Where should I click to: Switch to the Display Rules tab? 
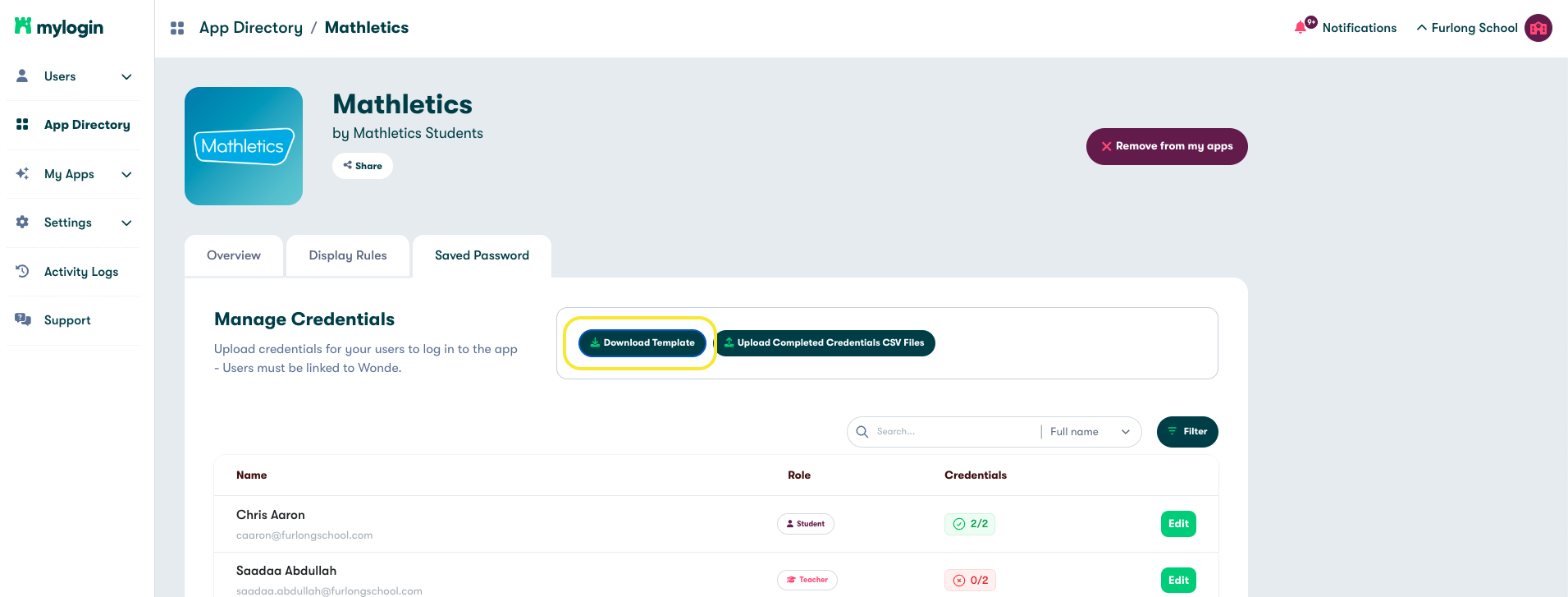tap(348, 255)
